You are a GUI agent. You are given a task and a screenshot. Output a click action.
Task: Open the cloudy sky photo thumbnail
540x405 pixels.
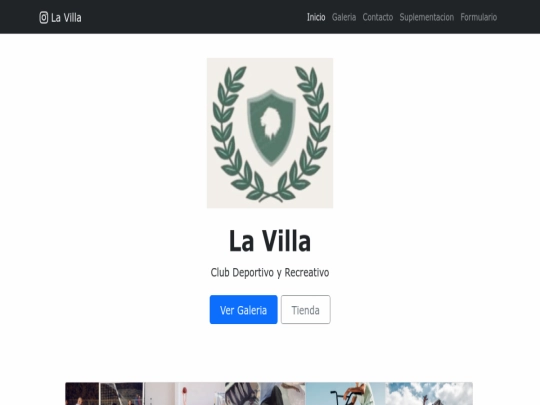coord(429,394)
